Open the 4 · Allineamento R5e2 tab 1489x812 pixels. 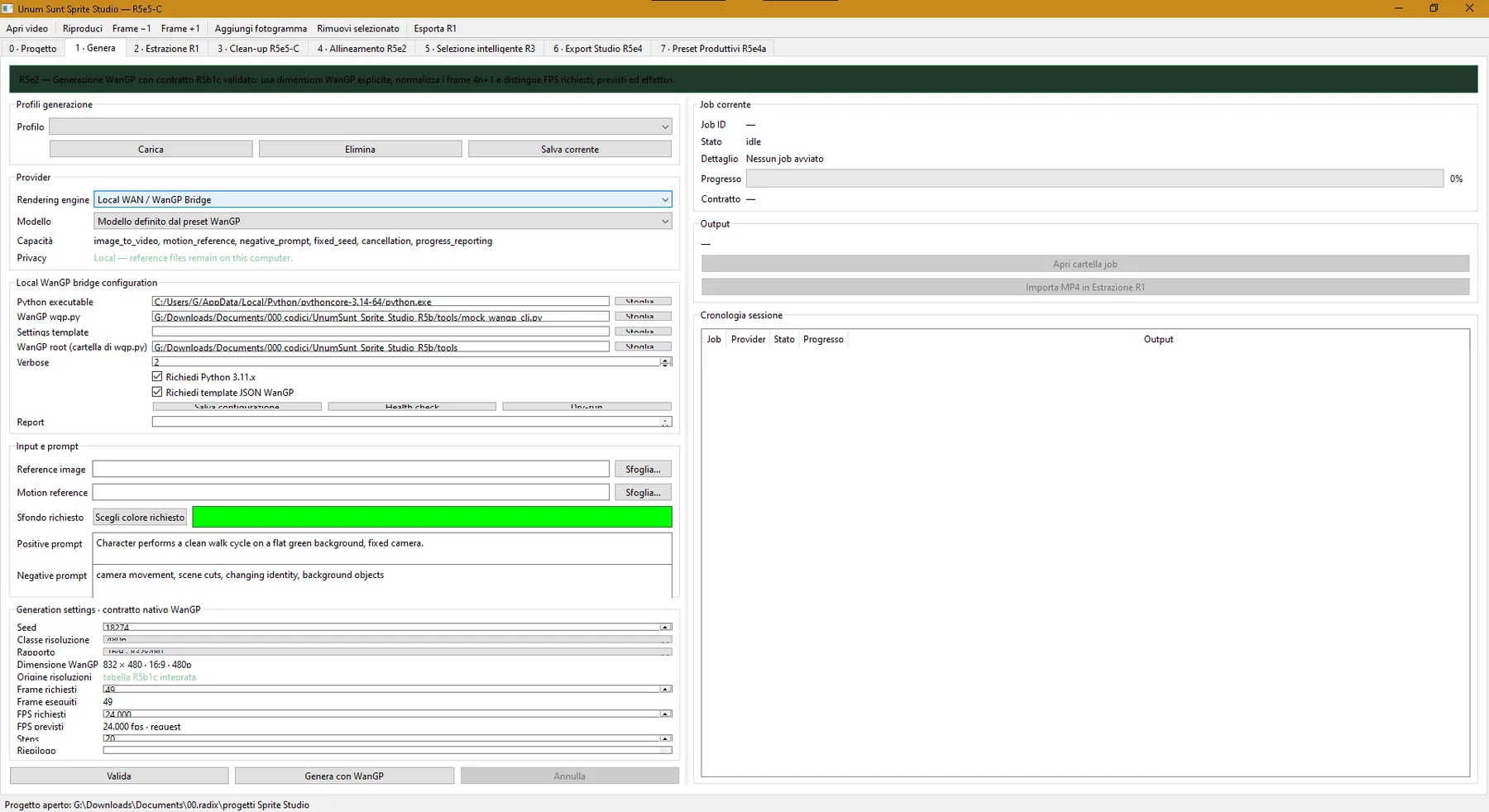[x=361, y=49]
